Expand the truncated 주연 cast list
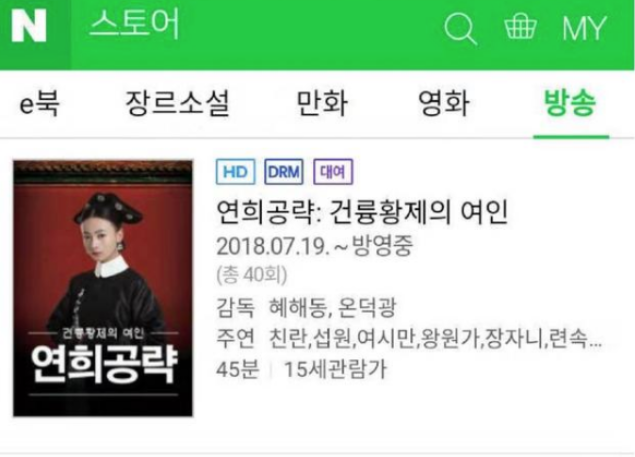This screenshot has height=457, width=635. click(x=435, y=338)
